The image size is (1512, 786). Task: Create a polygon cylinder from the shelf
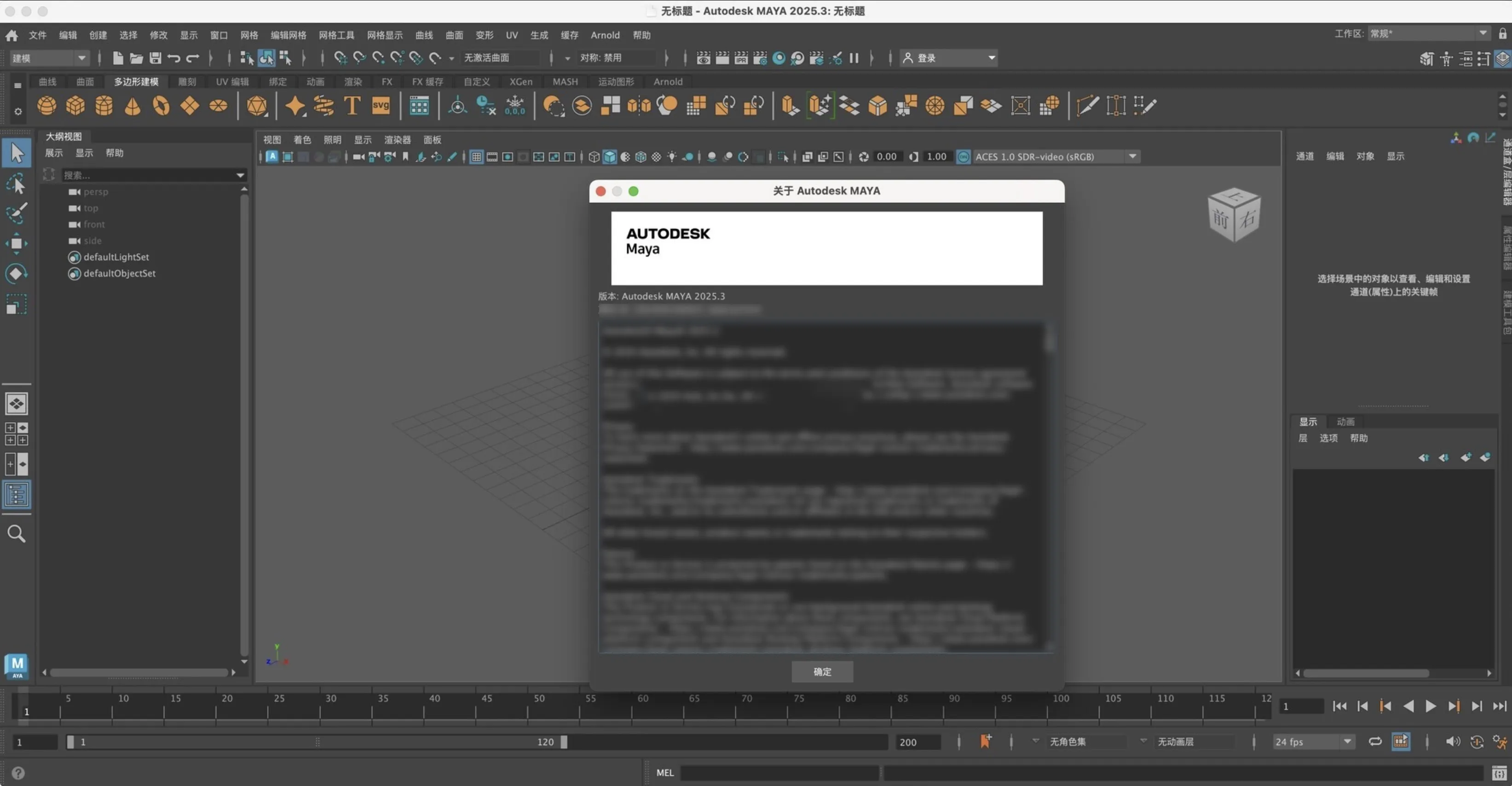pos(104,106)
